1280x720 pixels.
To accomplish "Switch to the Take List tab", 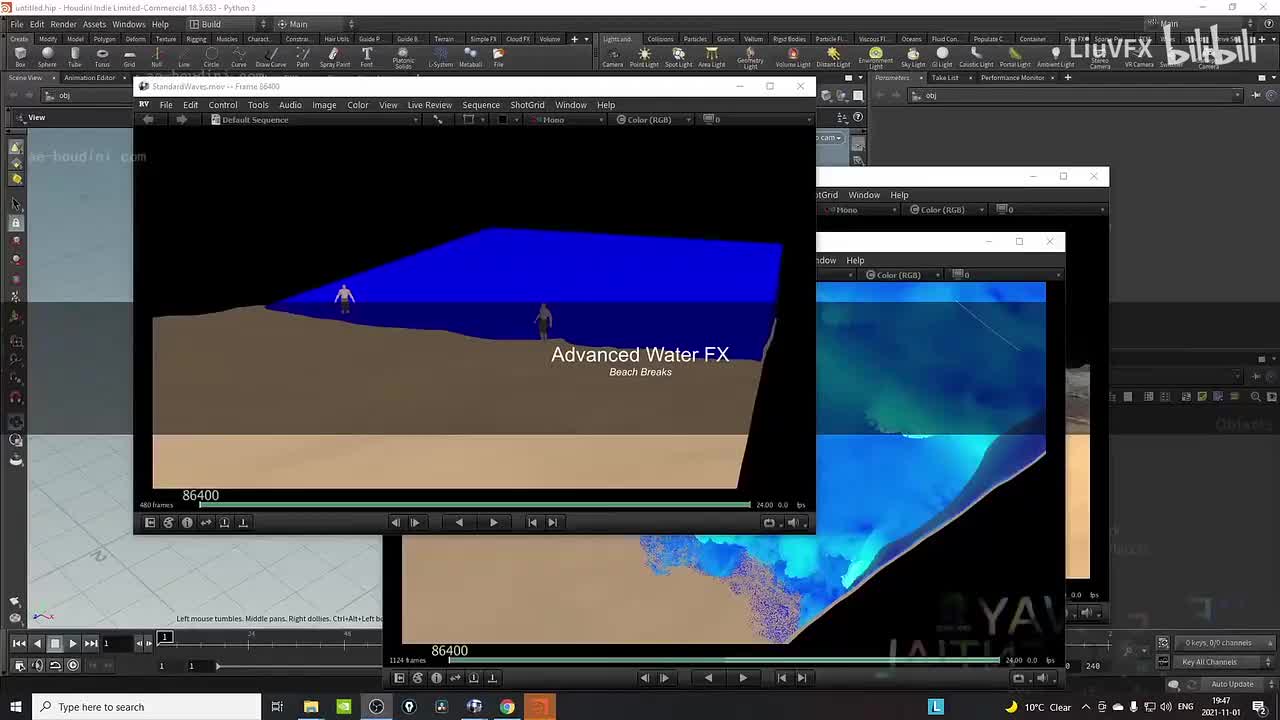I will (945, 78).
